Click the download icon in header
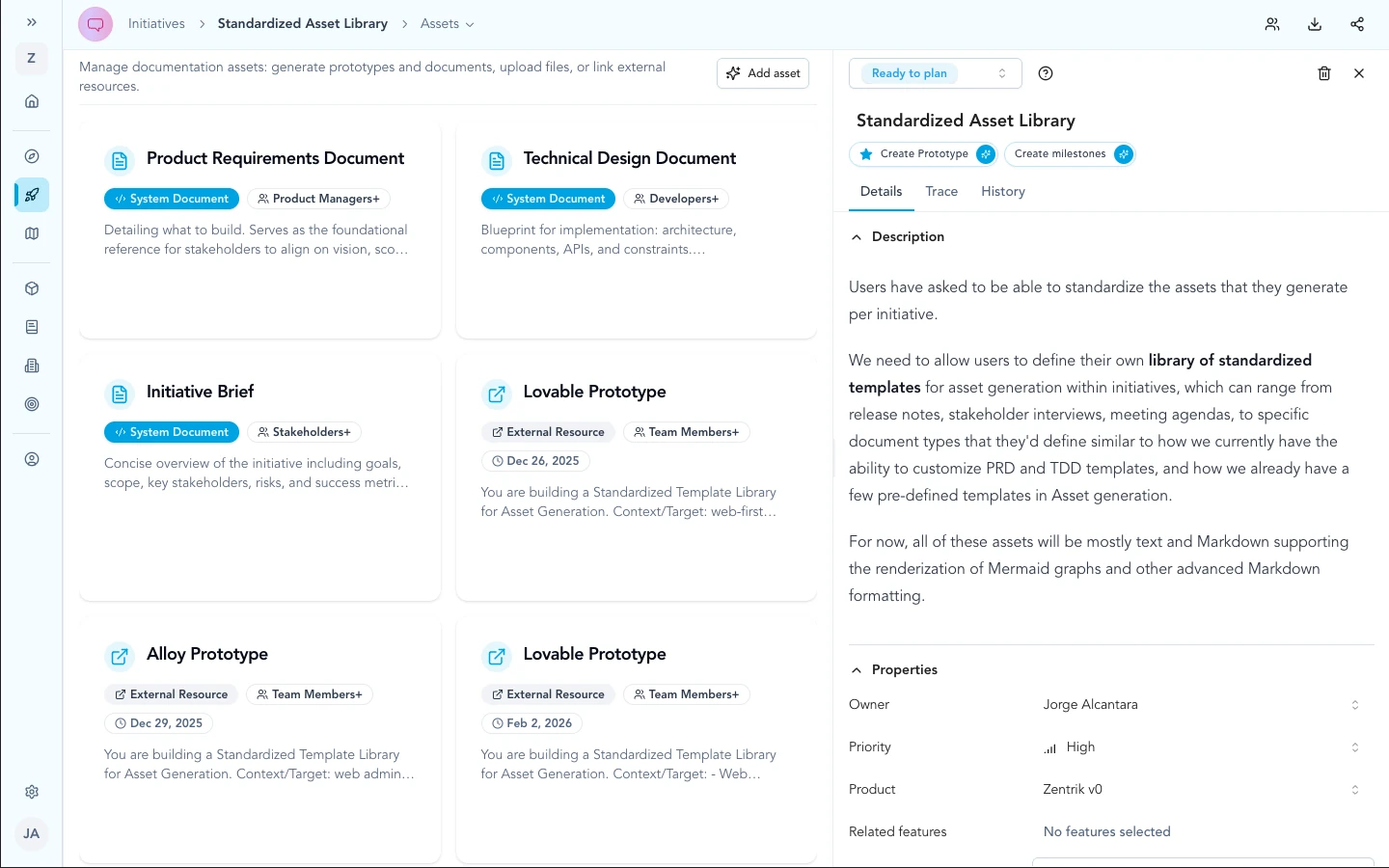The image size is (1389, 868). (x=1314, y=24)
